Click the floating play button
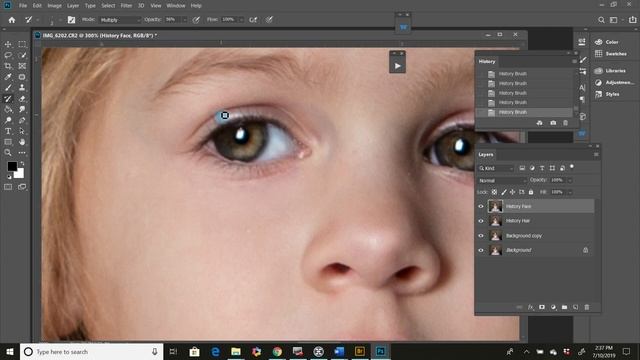640x360 pixels. coord(398,66)
